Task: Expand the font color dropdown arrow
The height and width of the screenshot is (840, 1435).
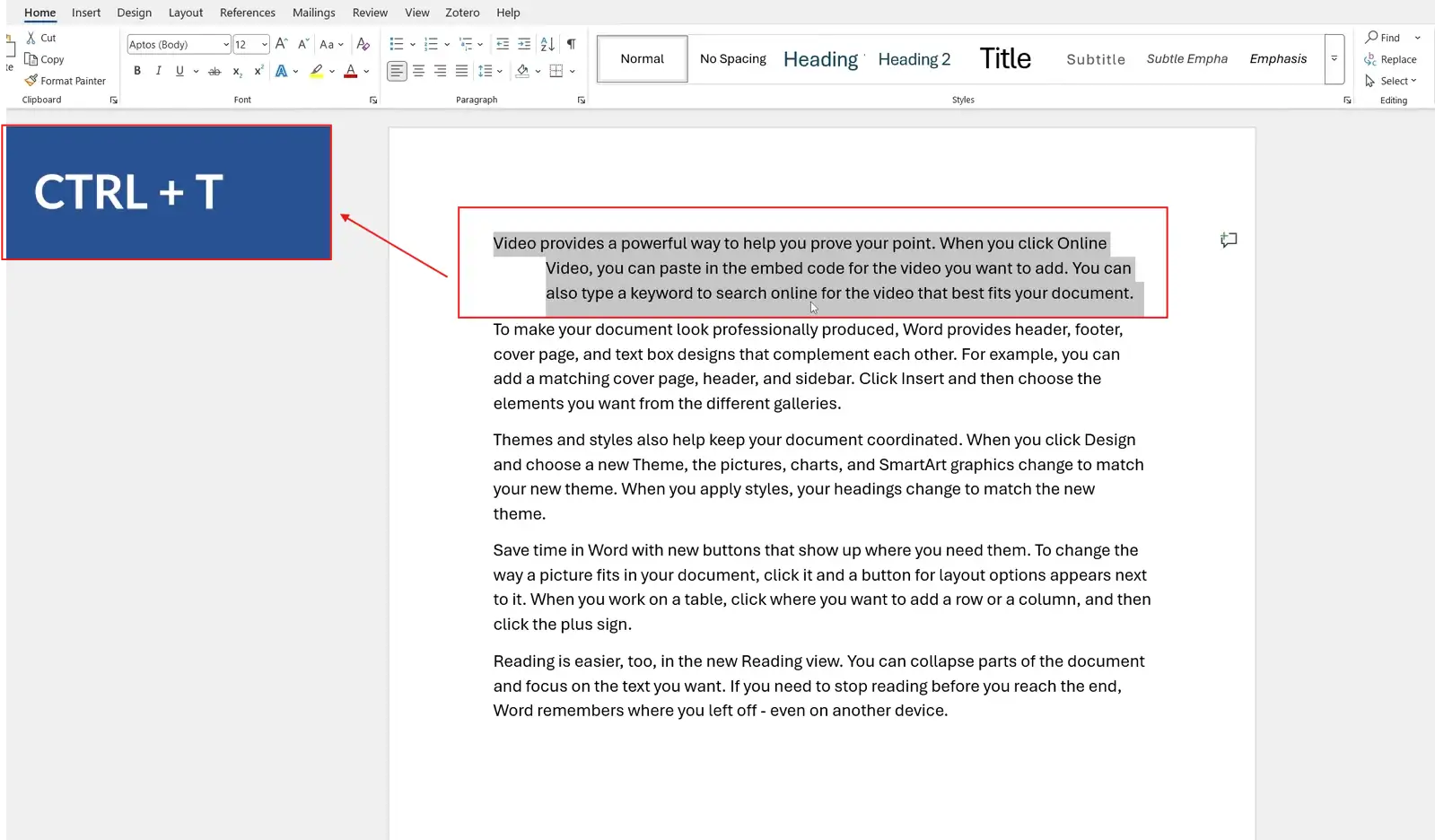Action: [x=366, y=71]
